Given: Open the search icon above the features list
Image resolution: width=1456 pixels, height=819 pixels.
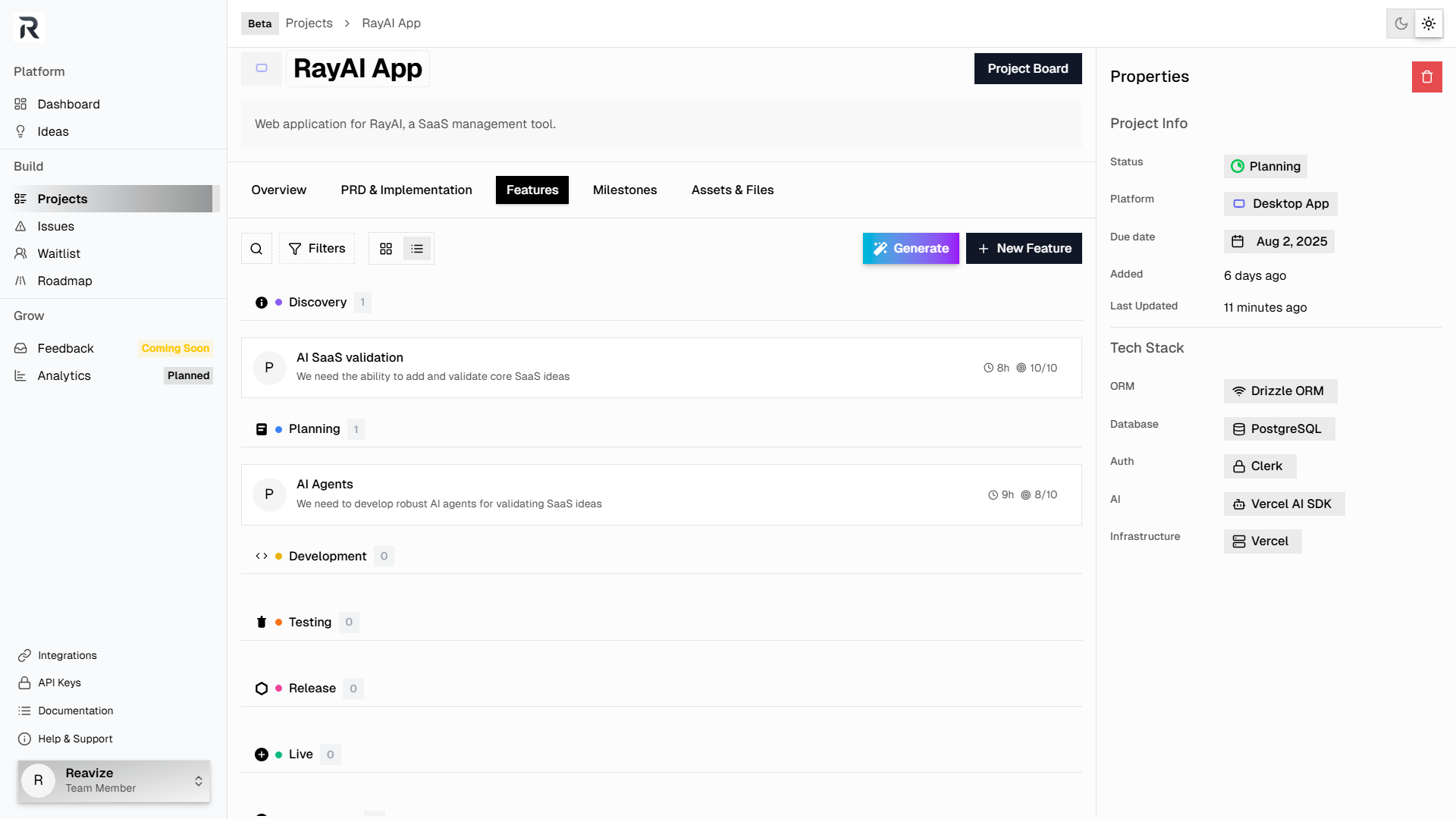Looking at the screenshot, I should pyautogui.click(x=256, y=248).
